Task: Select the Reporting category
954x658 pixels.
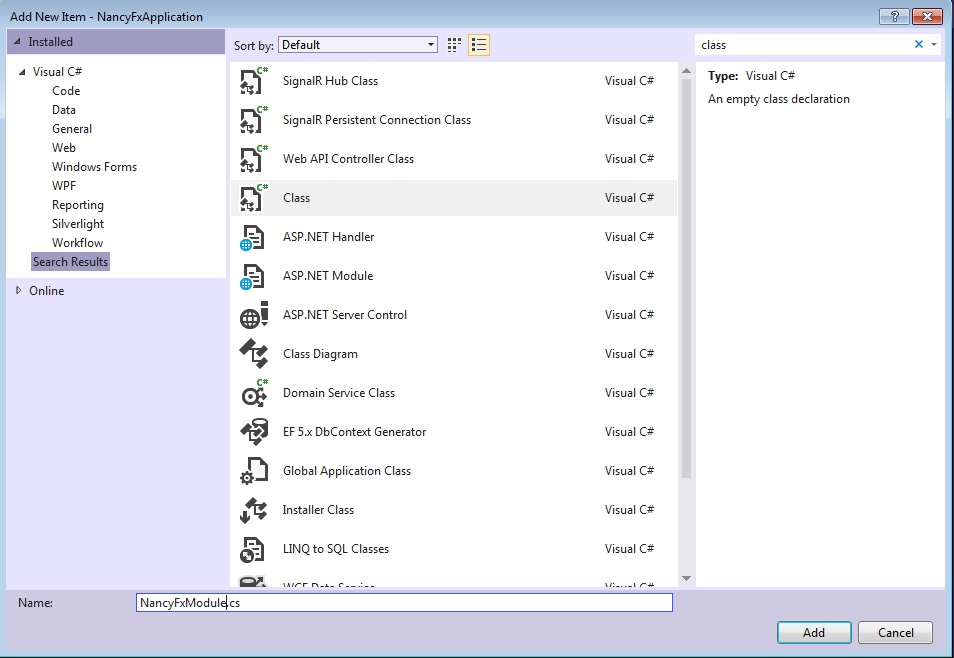Action: (78, 205)
